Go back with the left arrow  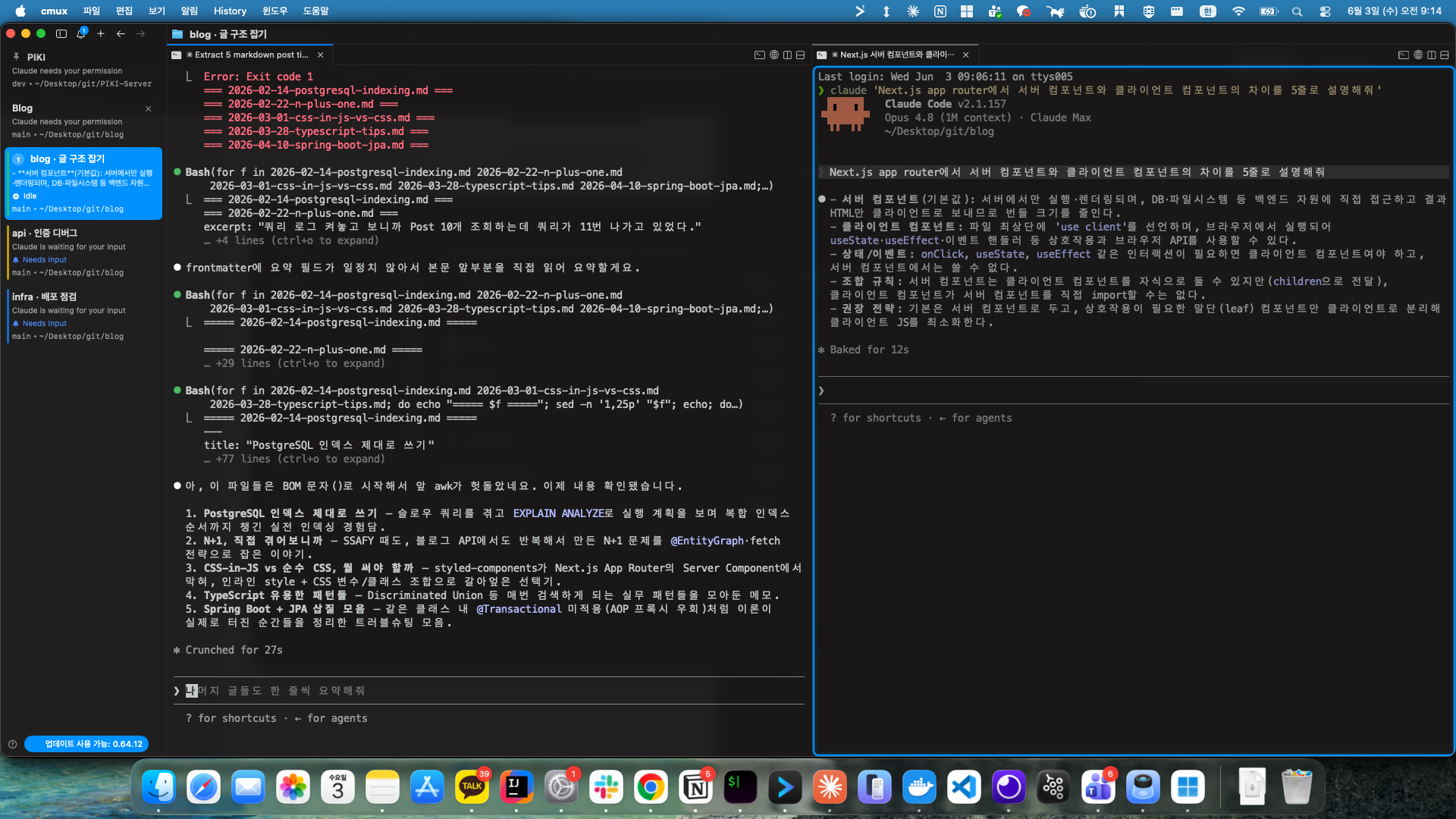[121, 33]
